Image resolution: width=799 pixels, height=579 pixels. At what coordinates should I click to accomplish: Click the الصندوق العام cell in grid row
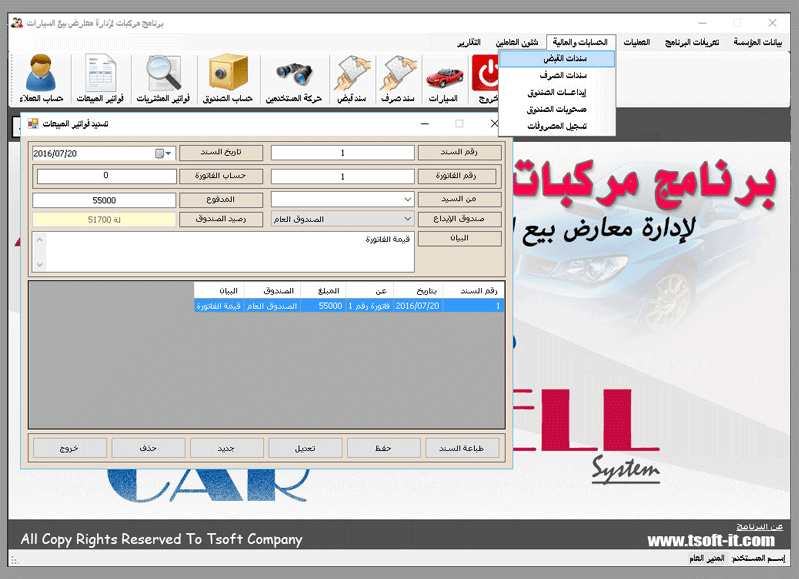[x=273, y=306]
